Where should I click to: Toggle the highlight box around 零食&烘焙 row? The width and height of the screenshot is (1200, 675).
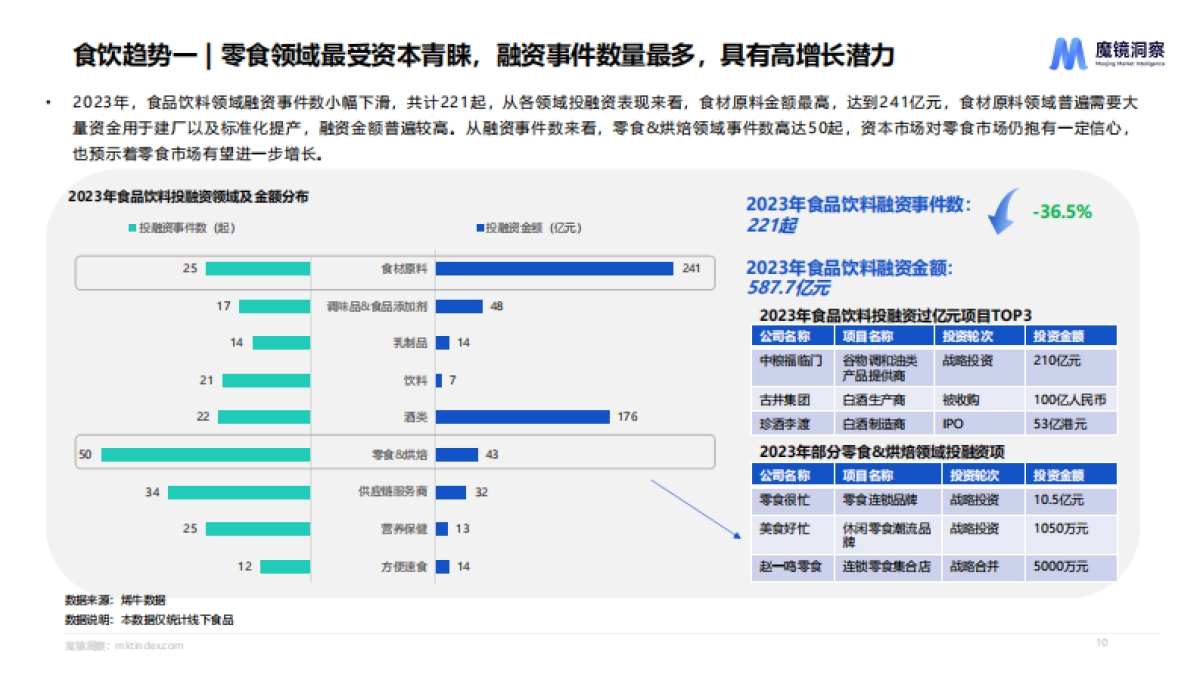tap(400, 453)
